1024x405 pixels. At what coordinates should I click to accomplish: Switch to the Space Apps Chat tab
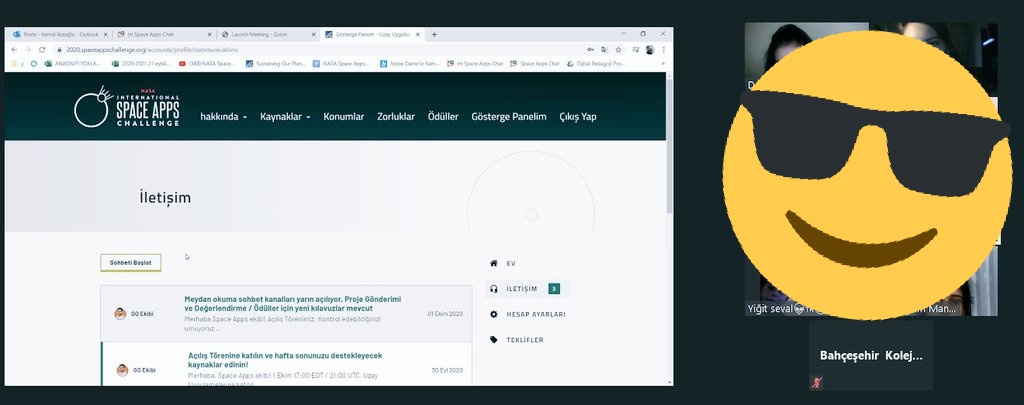point(163,35)
